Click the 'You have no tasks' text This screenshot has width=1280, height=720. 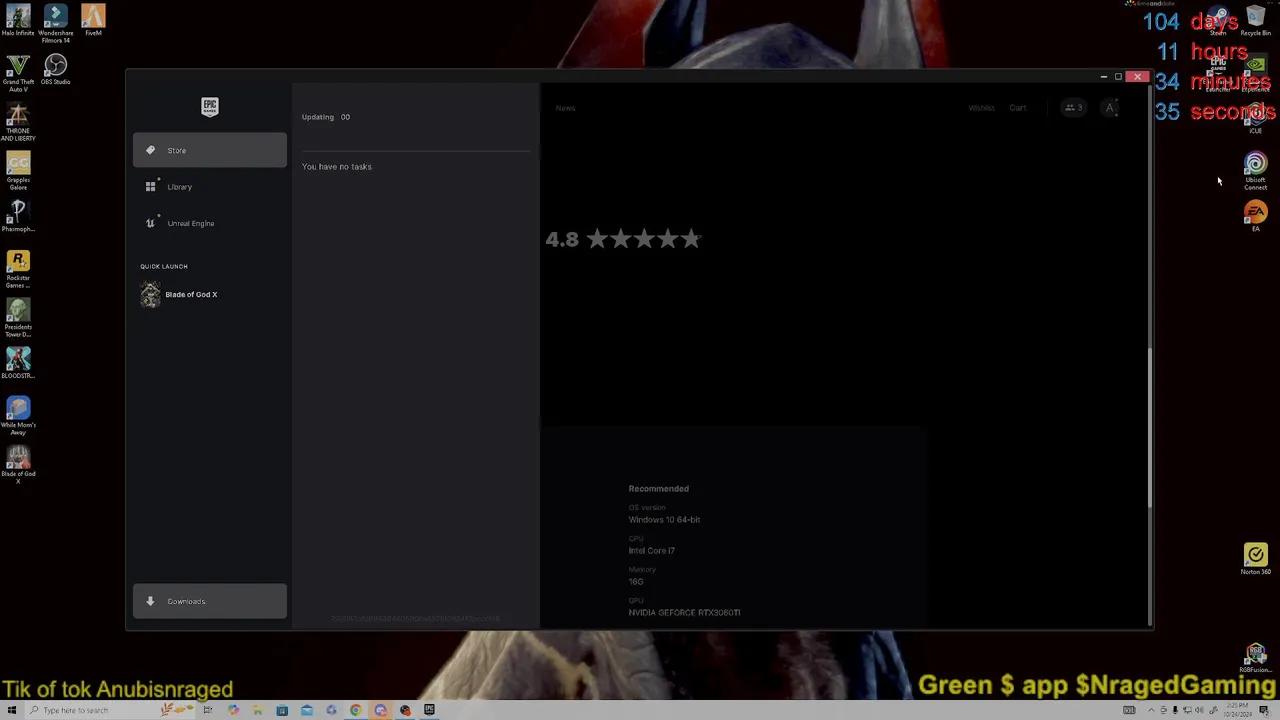coord(337,167)
